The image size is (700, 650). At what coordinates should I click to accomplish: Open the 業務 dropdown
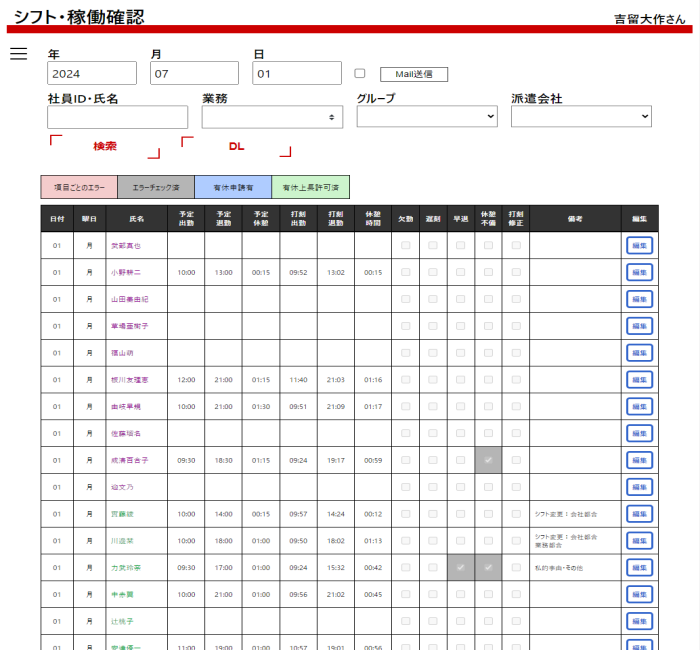coord(272,117)
